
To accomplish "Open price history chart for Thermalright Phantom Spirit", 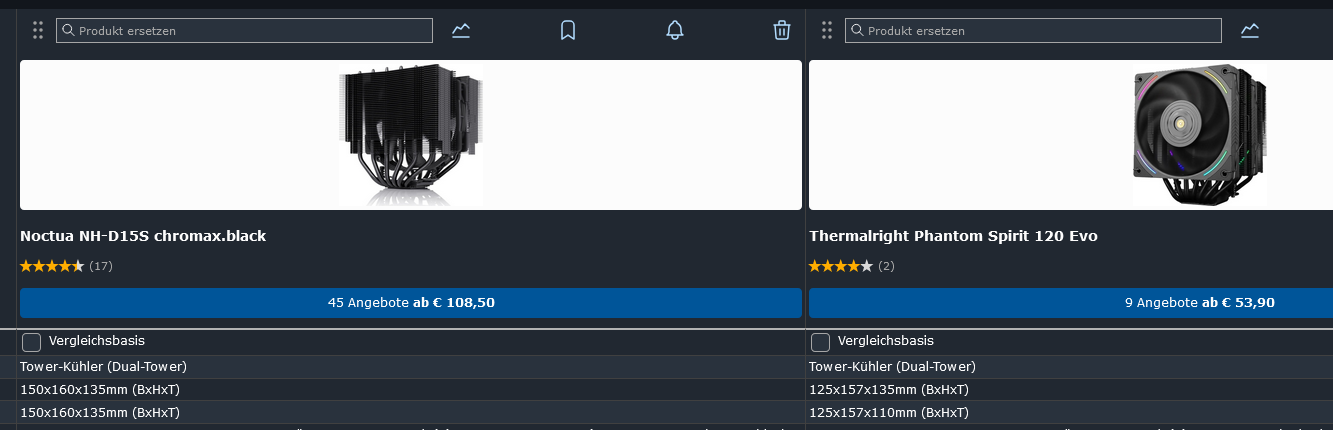I will pyautogui.click(x=1250, y=30).
